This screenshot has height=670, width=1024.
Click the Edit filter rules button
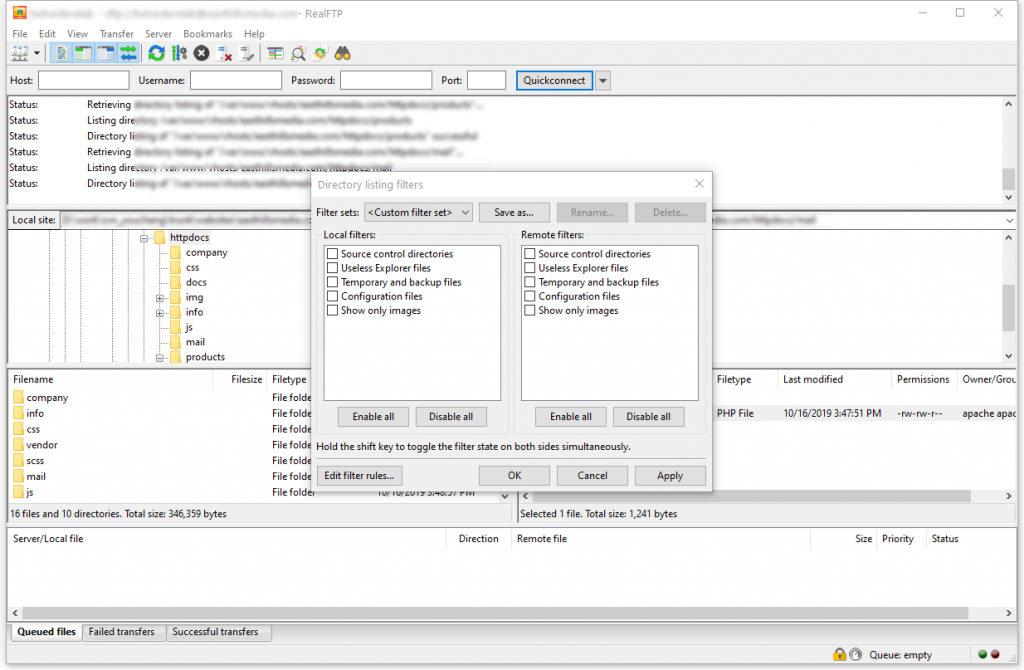point(359,475)
